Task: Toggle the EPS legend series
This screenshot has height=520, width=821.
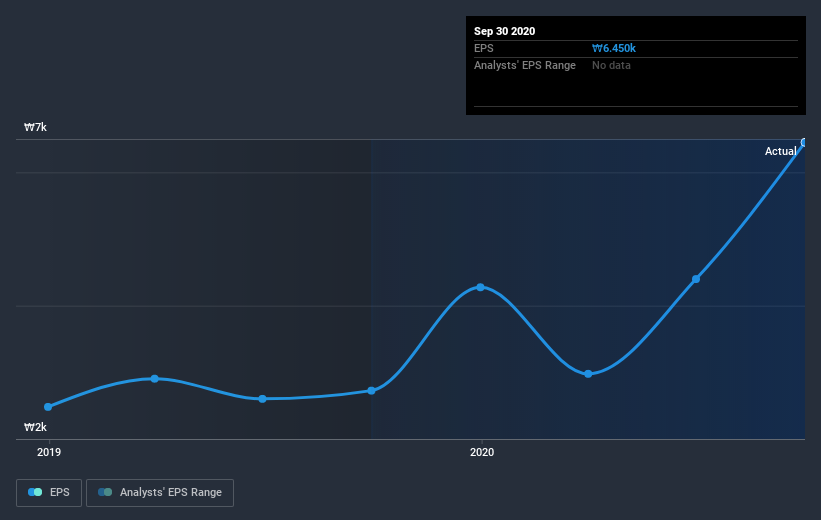Action: 49,493
